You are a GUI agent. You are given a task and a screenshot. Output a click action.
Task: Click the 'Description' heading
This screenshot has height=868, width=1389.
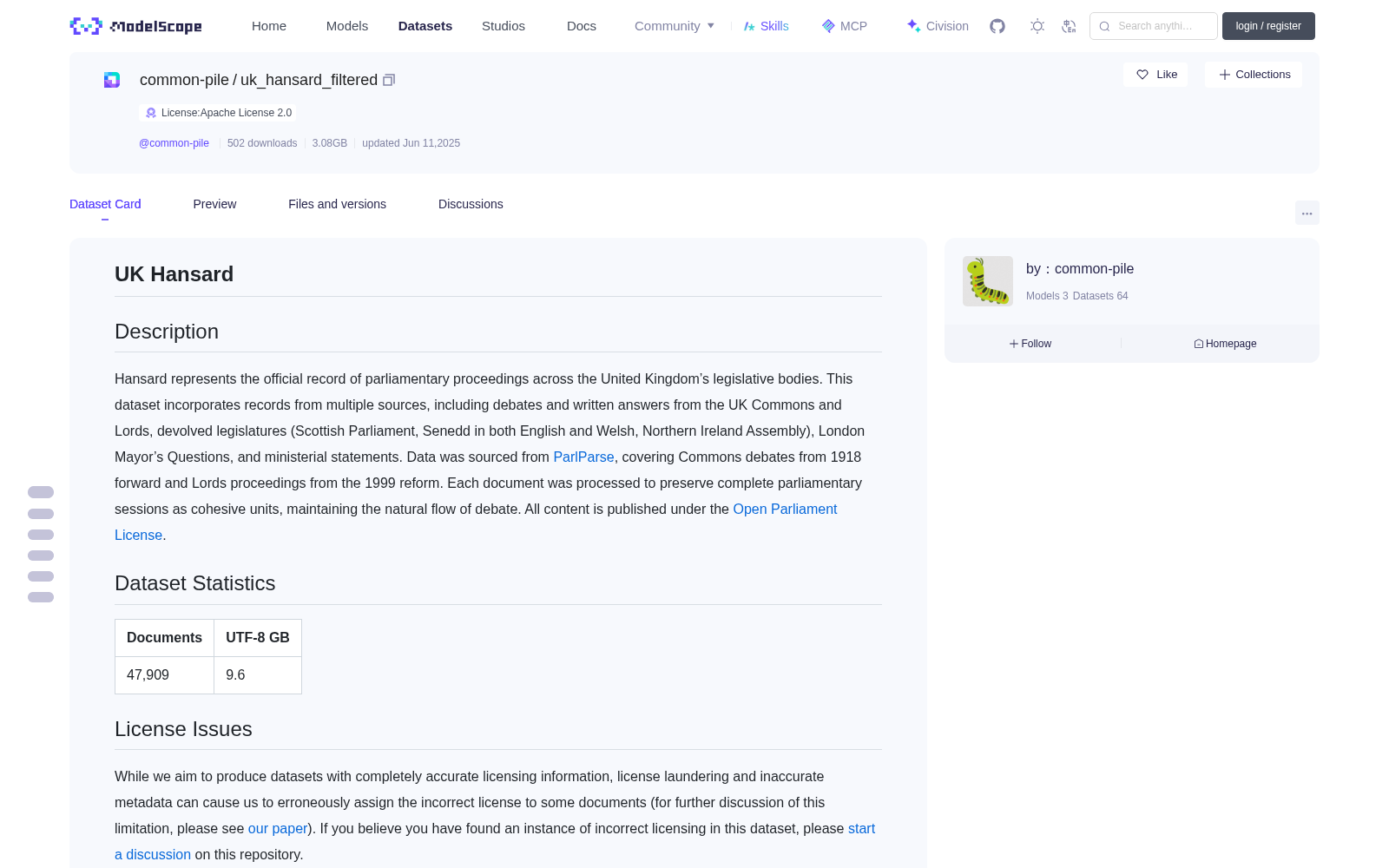tap(167, 332)
